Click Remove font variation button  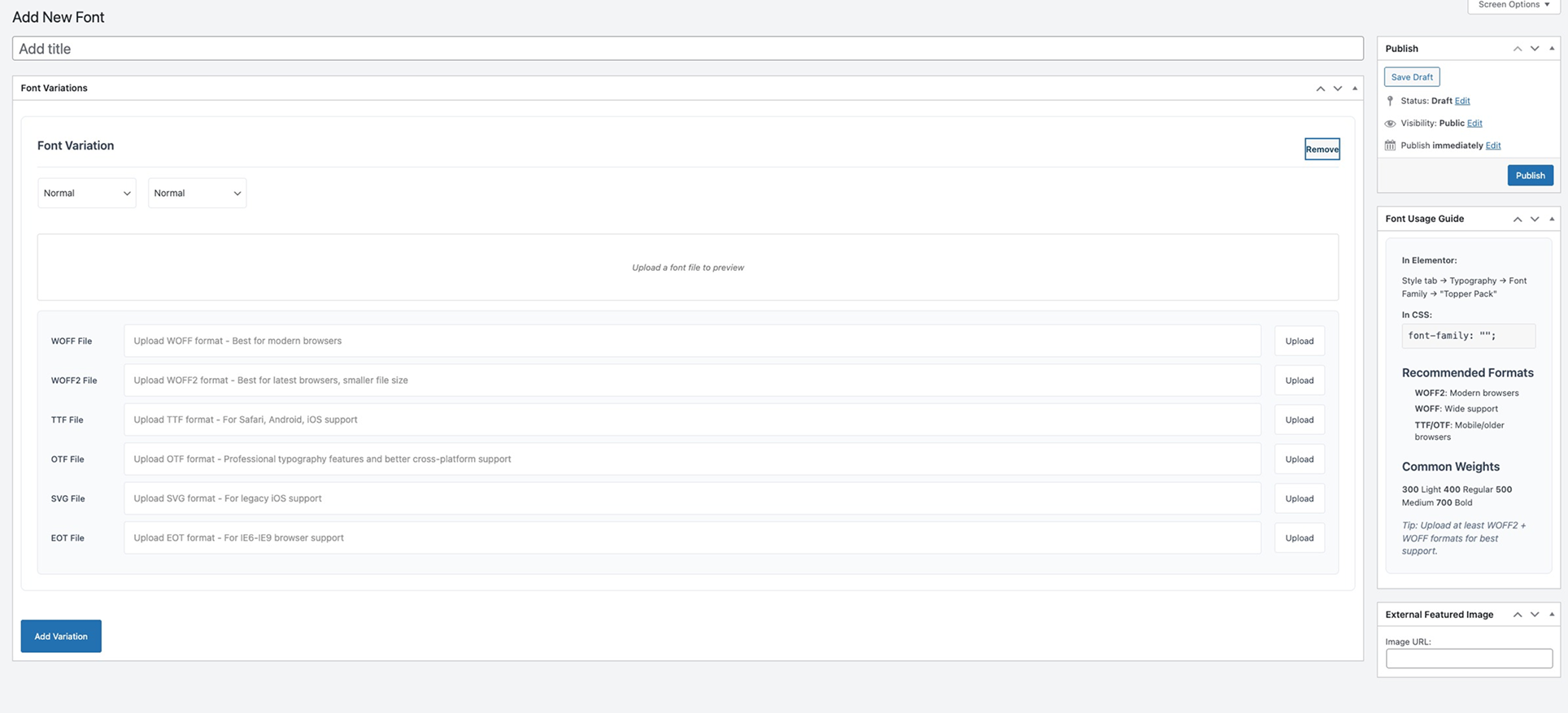[1322, 150]
